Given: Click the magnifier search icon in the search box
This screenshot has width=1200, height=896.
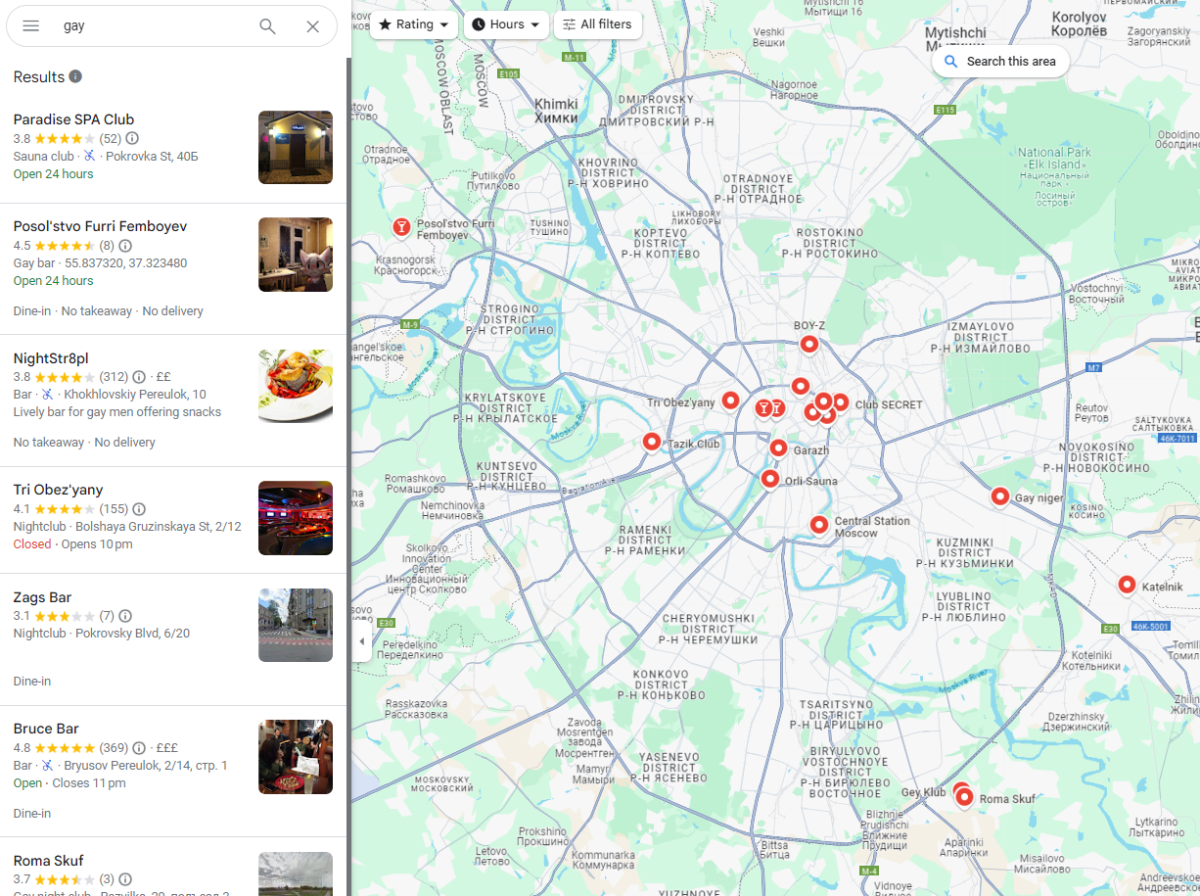Looking at the screenshot, I should pos(268,26).
